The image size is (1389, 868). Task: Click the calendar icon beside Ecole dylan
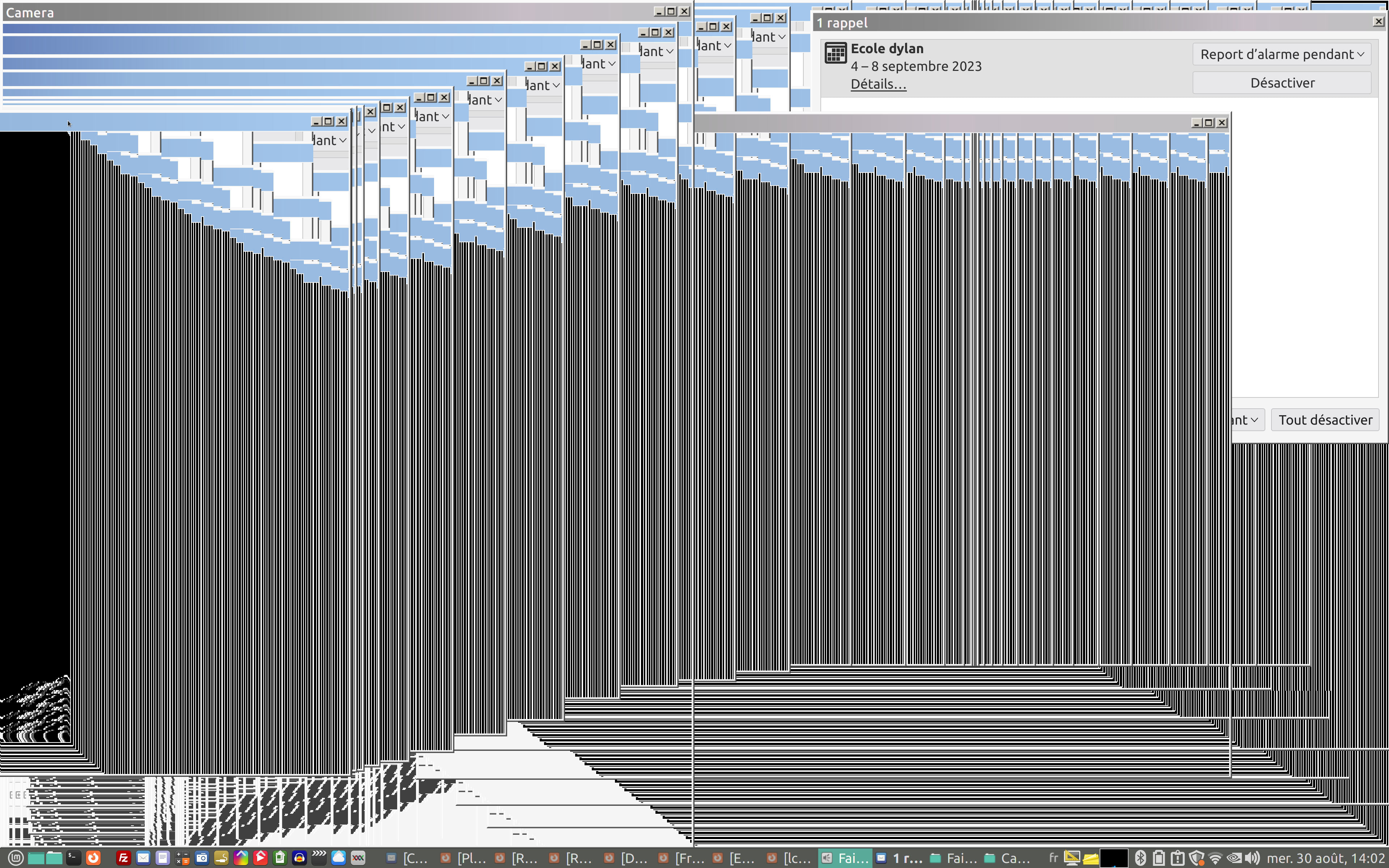[835, 53]
